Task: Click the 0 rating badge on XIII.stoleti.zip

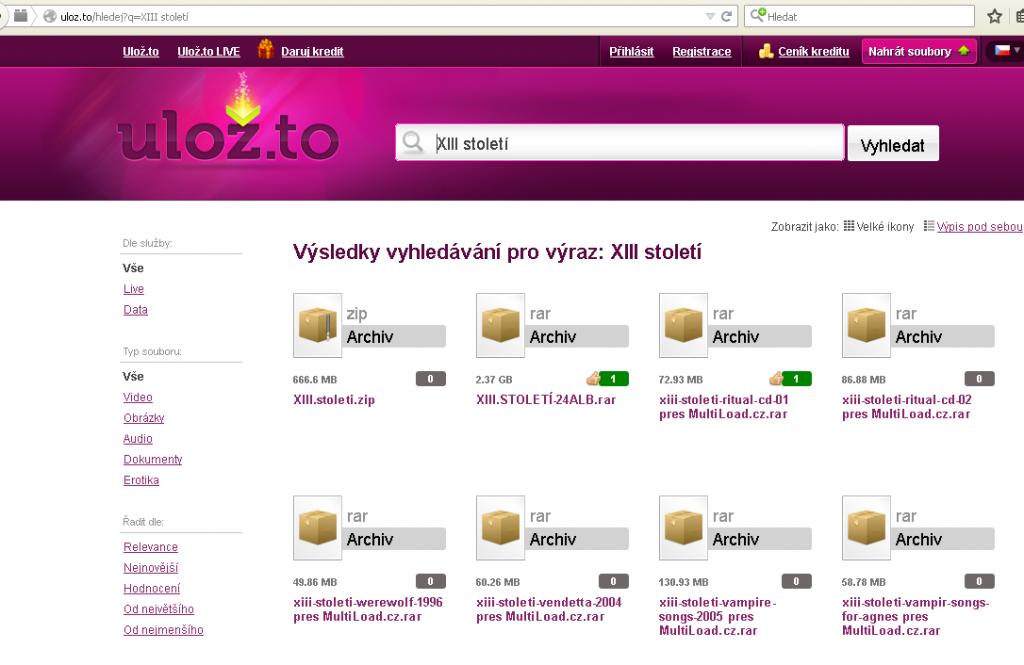Action: [x=430, y=379]
